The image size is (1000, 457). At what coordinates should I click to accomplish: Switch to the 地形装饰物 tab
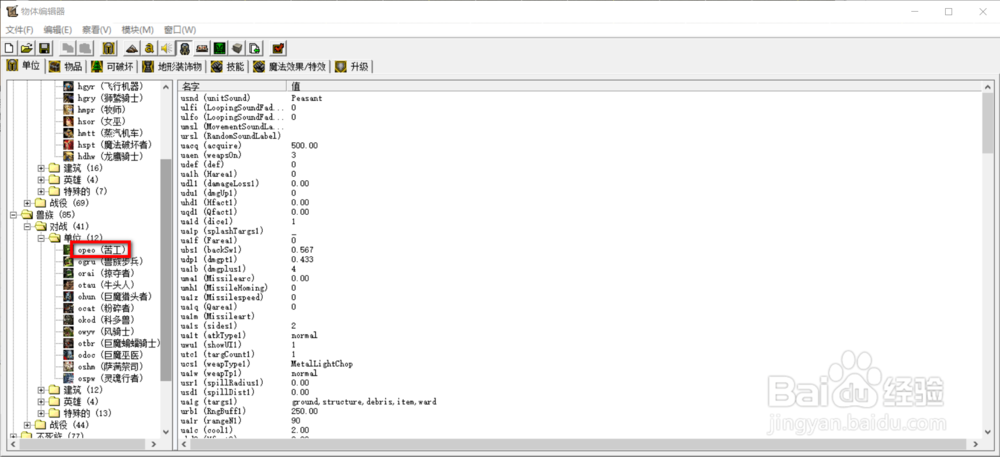coord(172,66)
